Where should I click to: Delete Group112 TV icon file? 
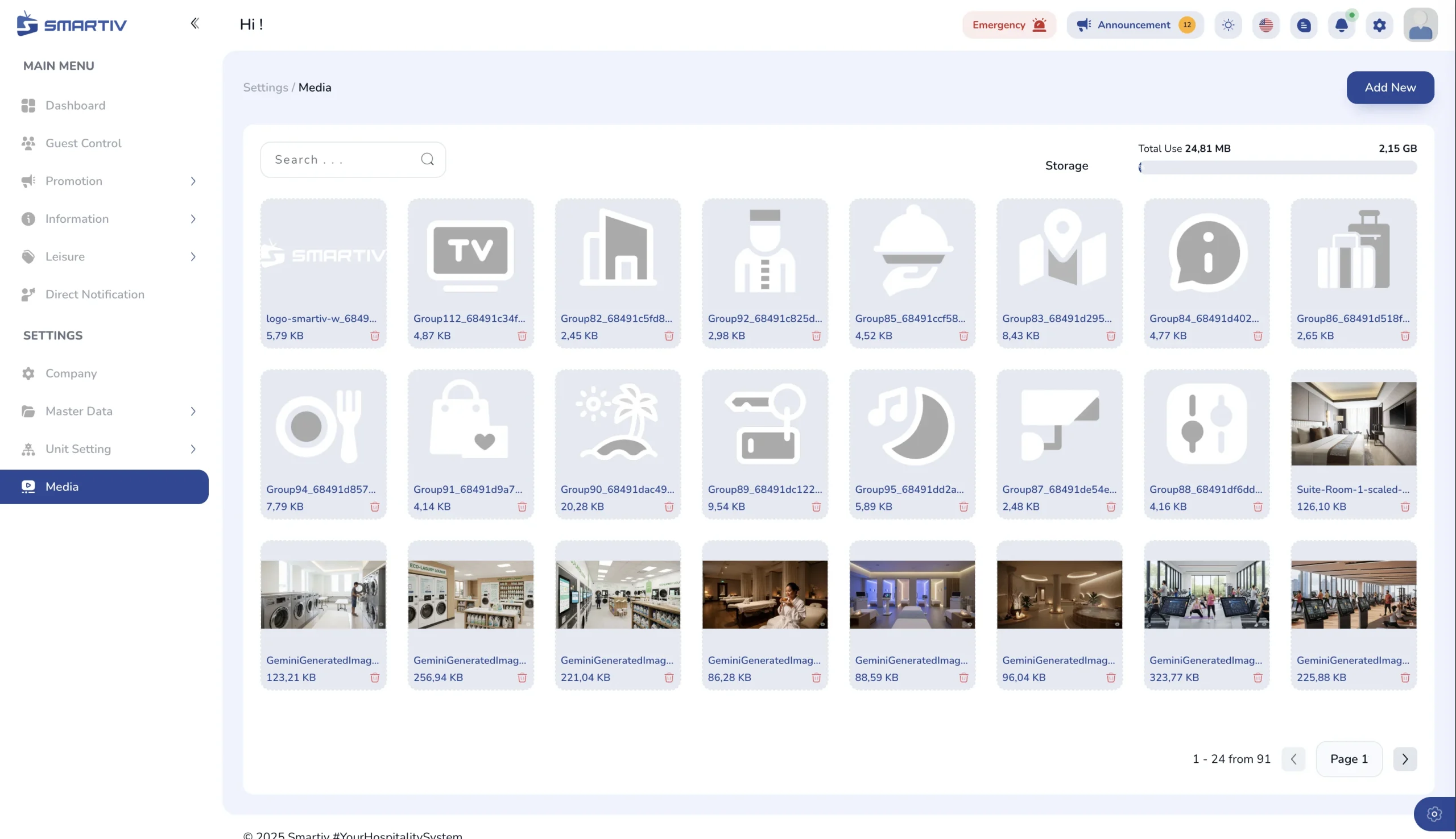[522, 335]
